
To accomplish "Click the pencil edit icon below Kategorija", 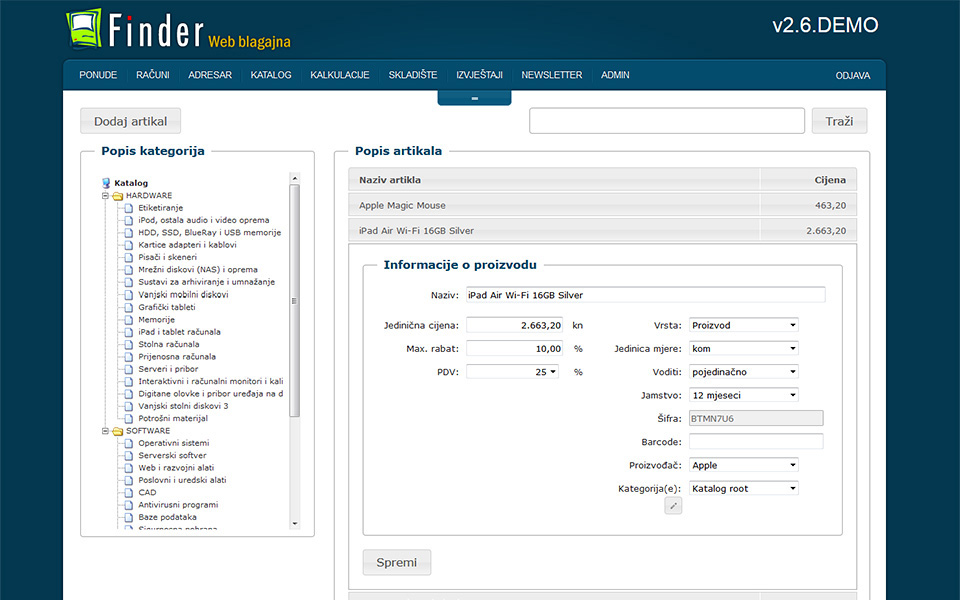I will point(673,506).
